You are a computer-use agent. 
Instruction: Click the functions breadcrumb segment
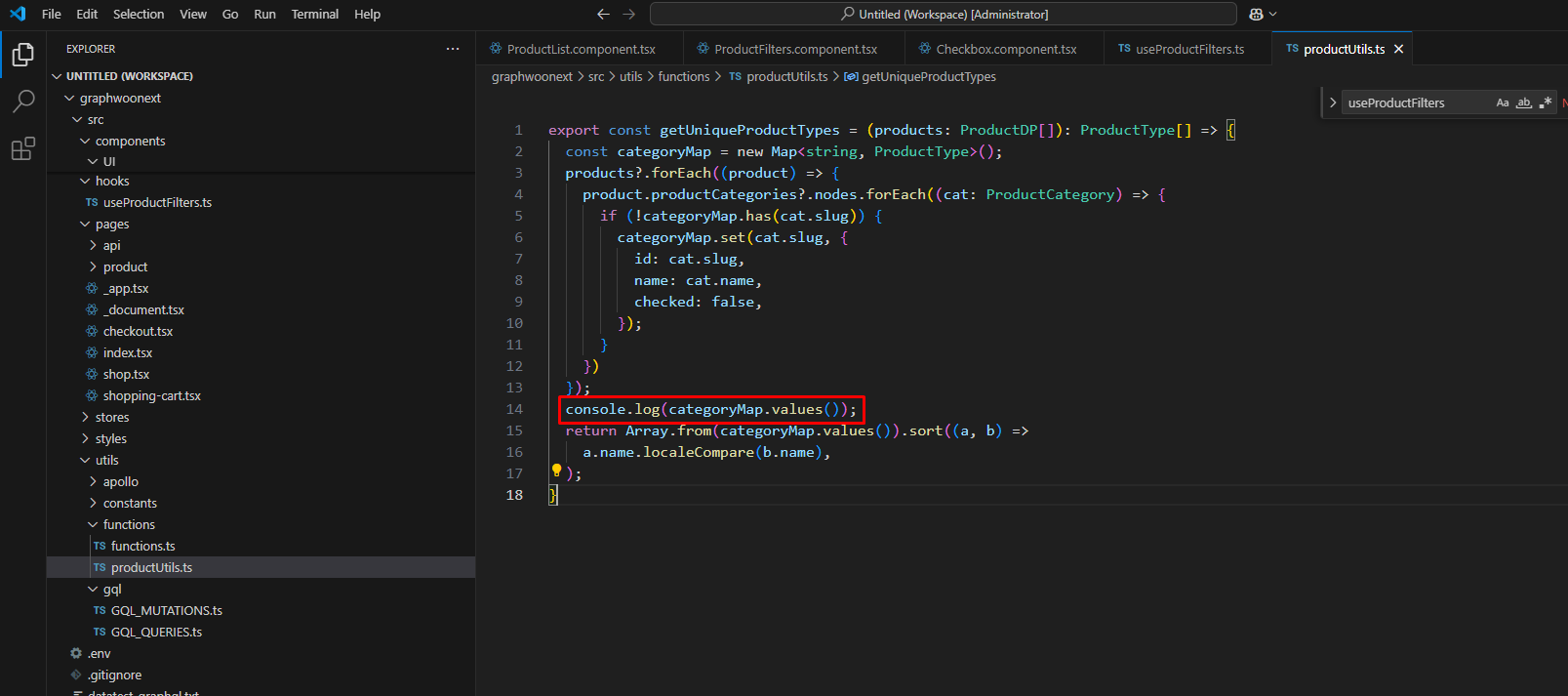[683, 76]
